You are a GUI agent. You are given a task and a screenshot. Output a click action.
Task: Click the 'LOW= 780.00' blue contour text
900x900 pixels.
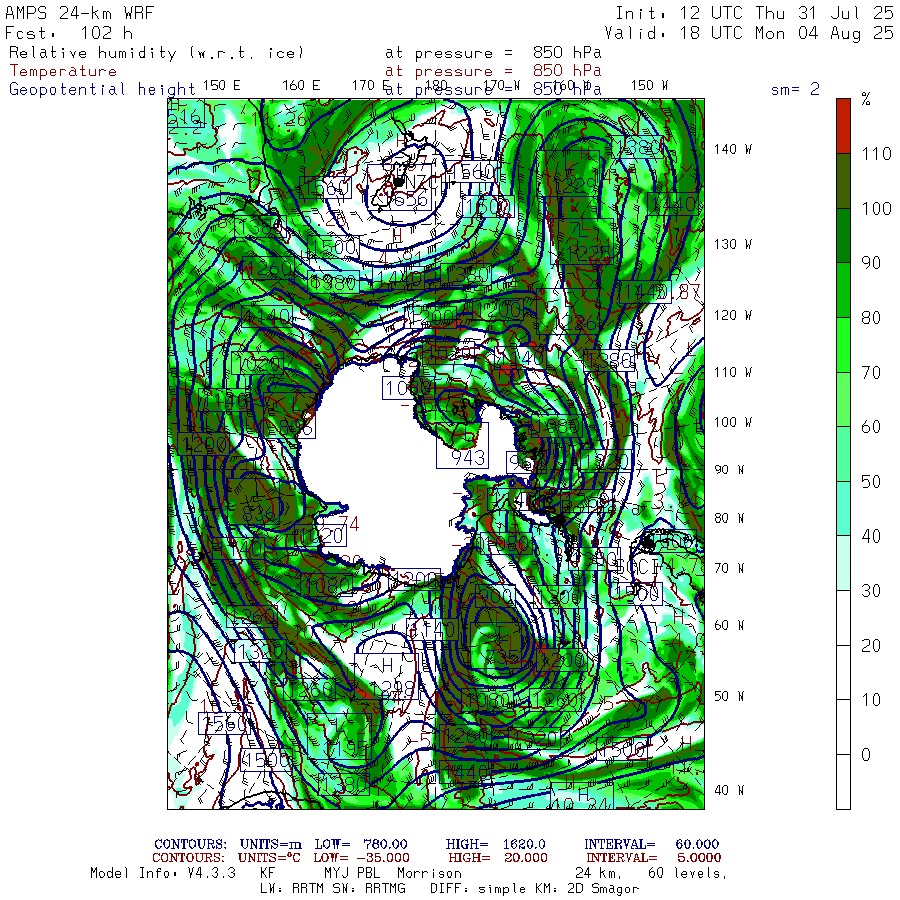pyautogui.click(x=361, y=844)
